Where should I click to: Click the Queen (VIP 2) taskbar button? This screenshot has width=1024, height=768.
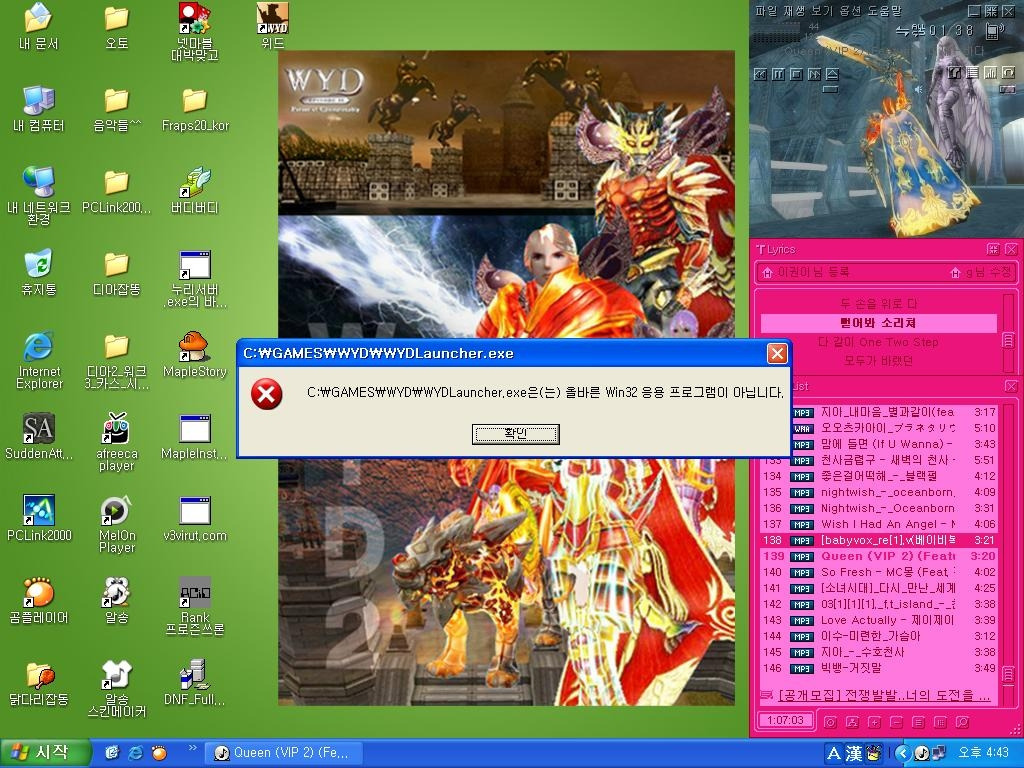click(282, 753)
